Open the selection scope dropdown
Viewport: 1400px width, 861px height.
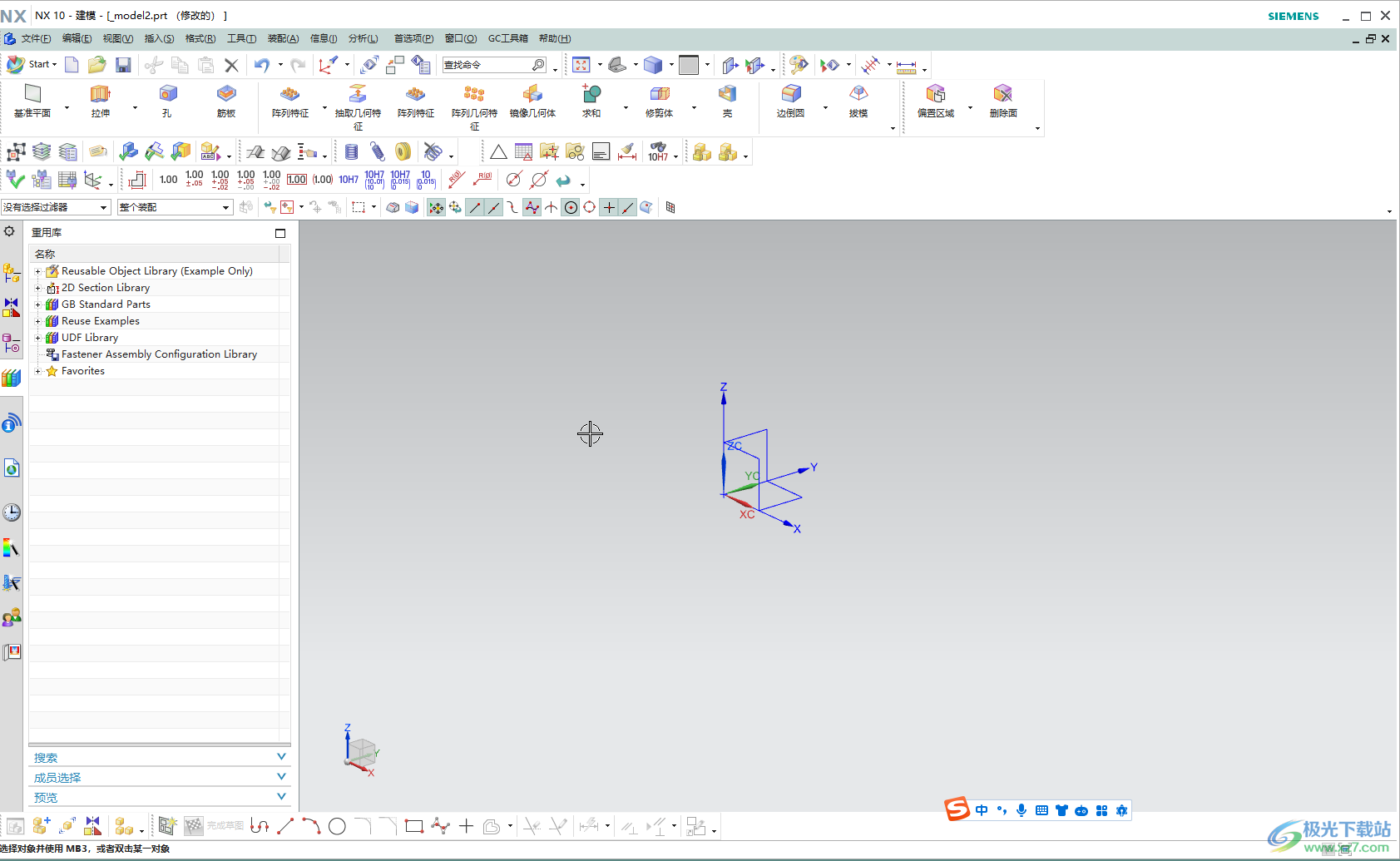tap(175, 207)
